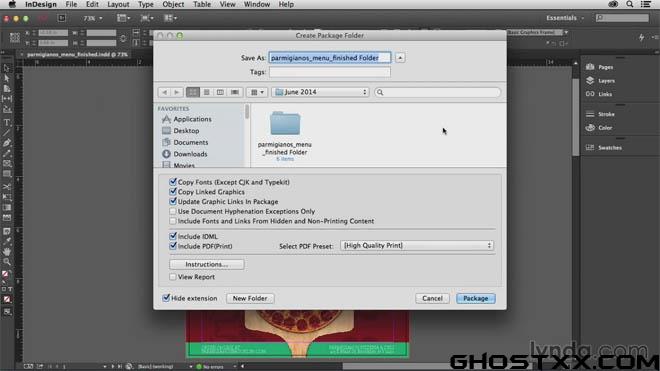660x371 pixels.
Task: Open the Layout menu
Action: tap(118, 4)
